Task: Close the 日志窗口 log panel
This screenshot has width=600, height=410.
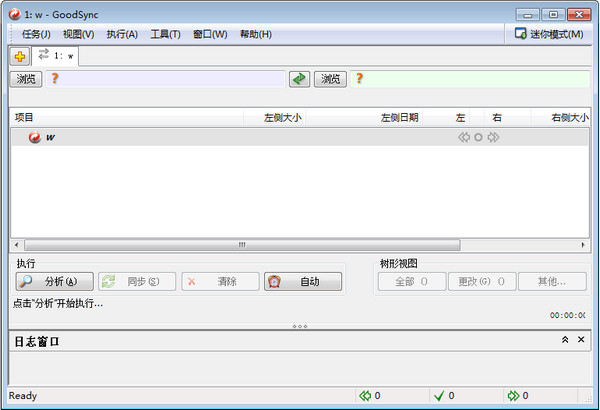Action: pyautogui.click(x=581, y=340)
